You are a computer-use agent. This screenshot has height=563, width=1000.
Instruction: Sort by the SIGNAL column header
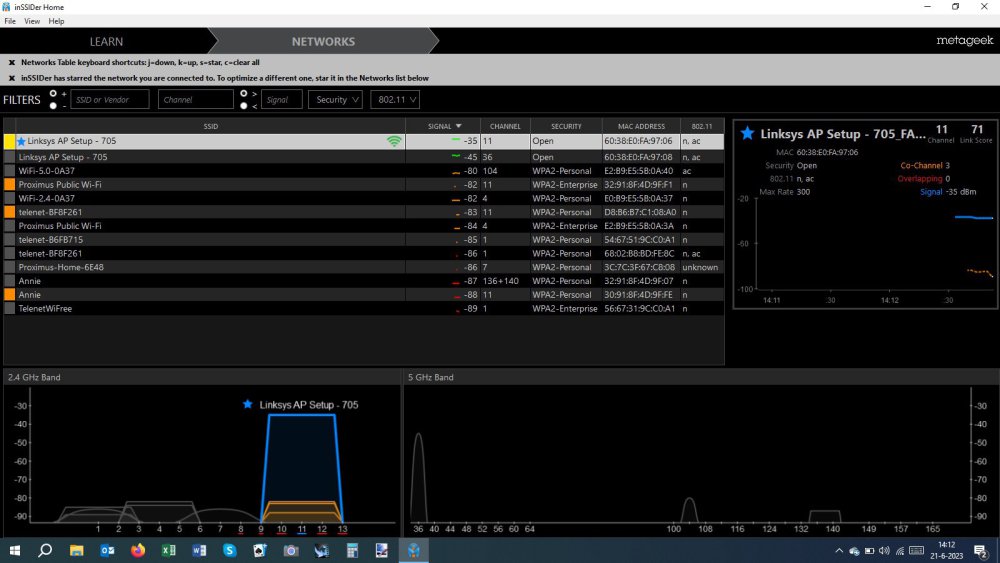tap(444, 127)
